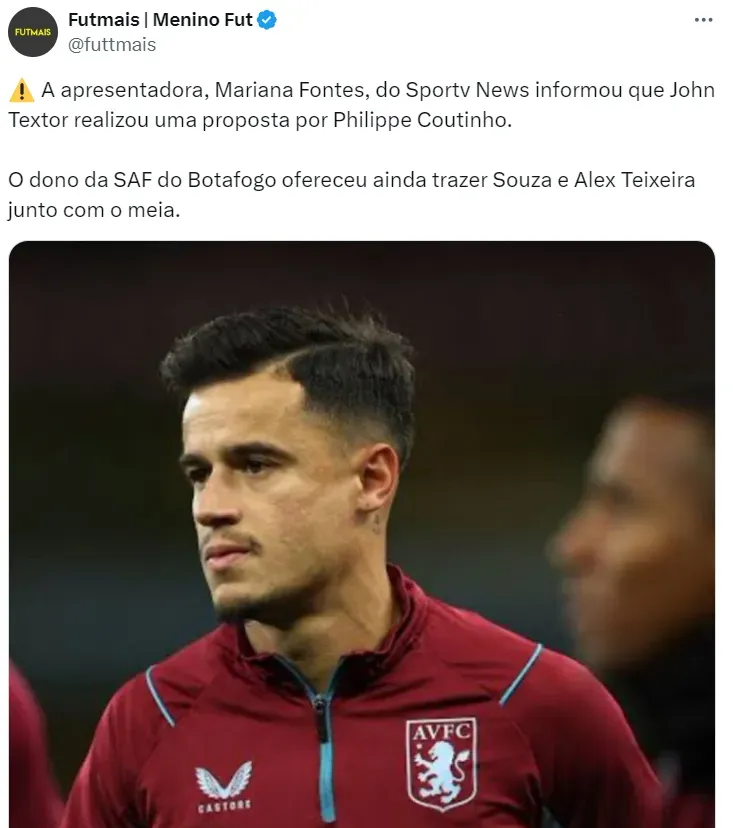The image size is (733, 828).
Task: Open the Futmais profile avatar
Action: 33,32
